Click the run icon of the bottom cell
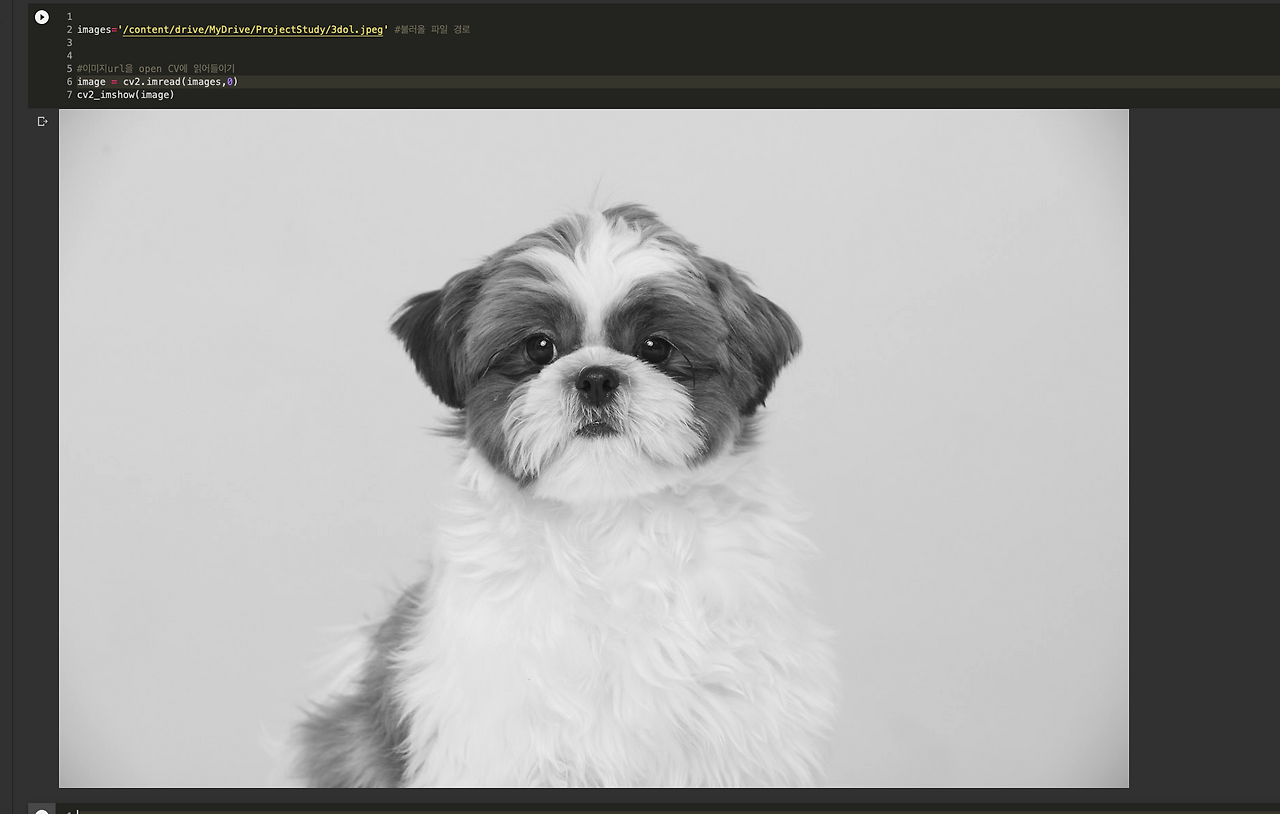1280x814 pixels. point(41,809)
